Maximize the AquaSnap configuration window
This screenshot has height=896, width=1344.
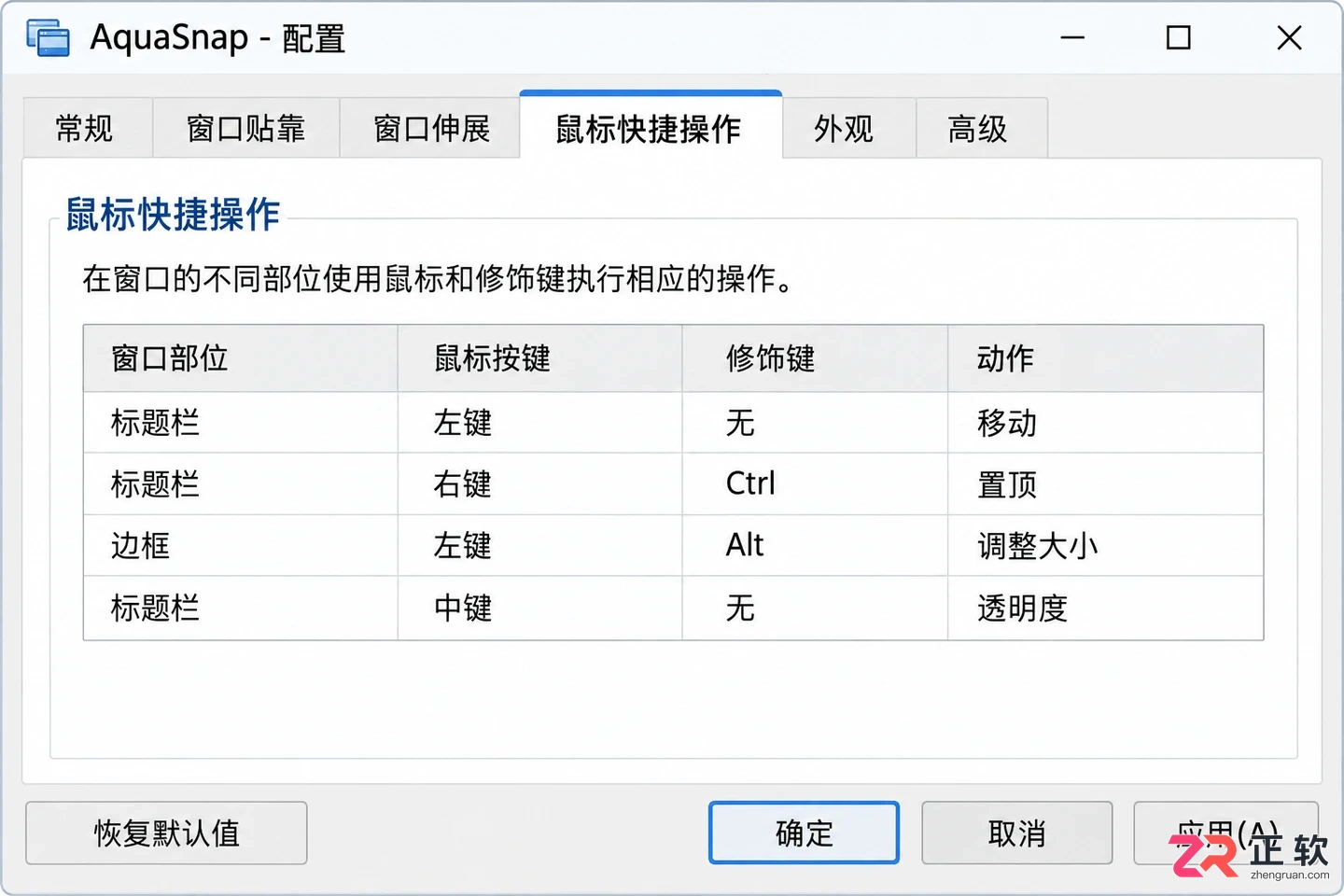[x=1179, y=38]
